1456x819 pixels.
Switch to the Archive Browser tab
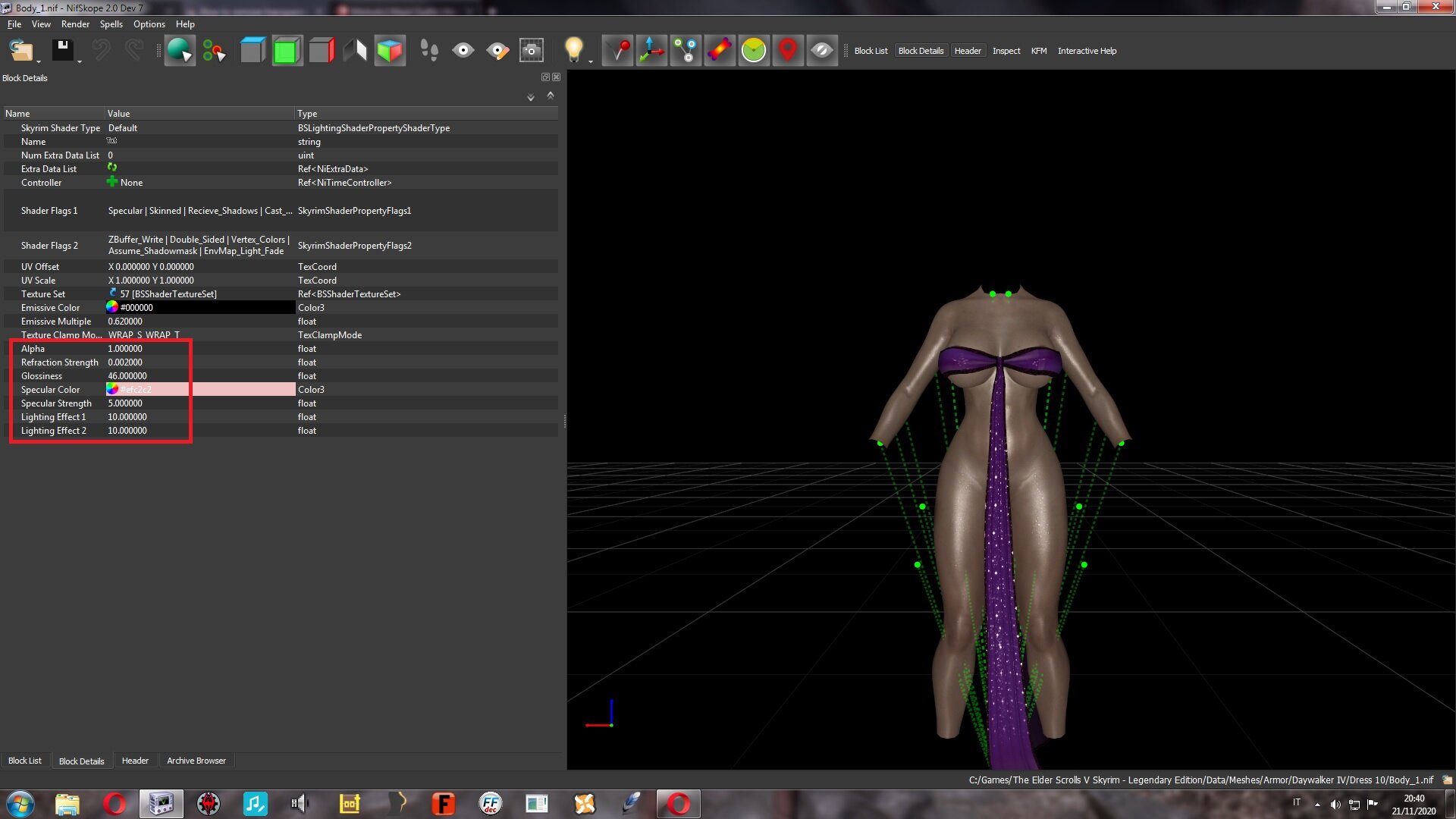[196, 761]
